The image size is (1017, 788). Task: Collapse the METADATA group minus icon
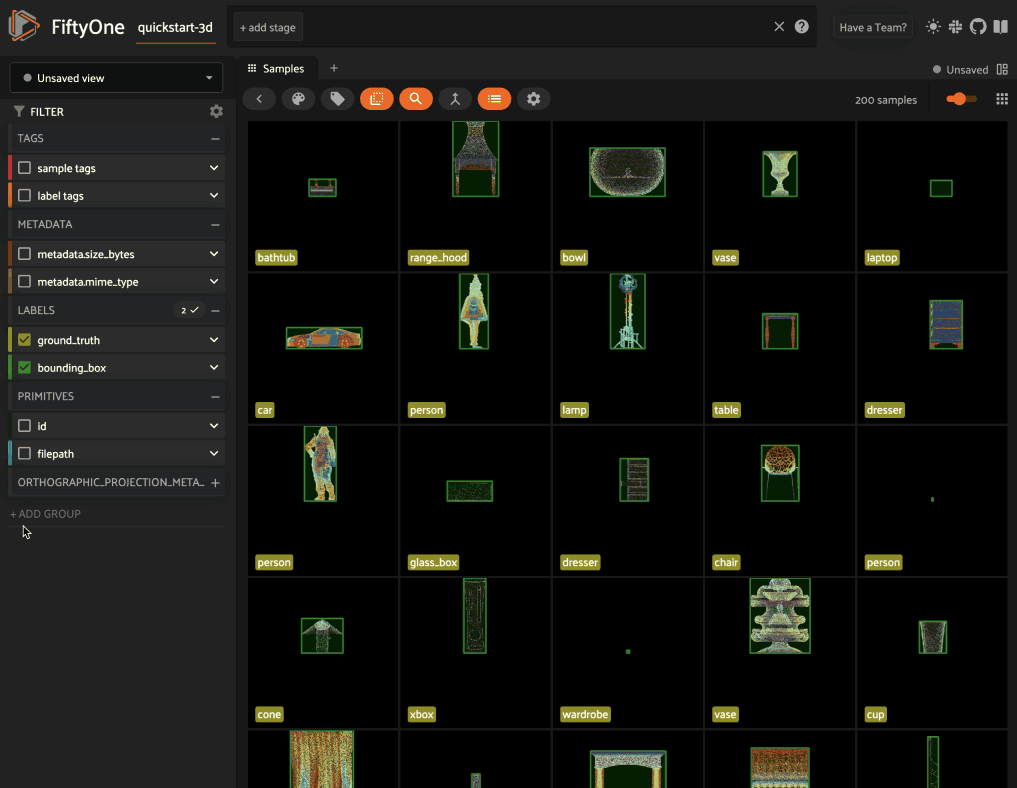(215, 225)
